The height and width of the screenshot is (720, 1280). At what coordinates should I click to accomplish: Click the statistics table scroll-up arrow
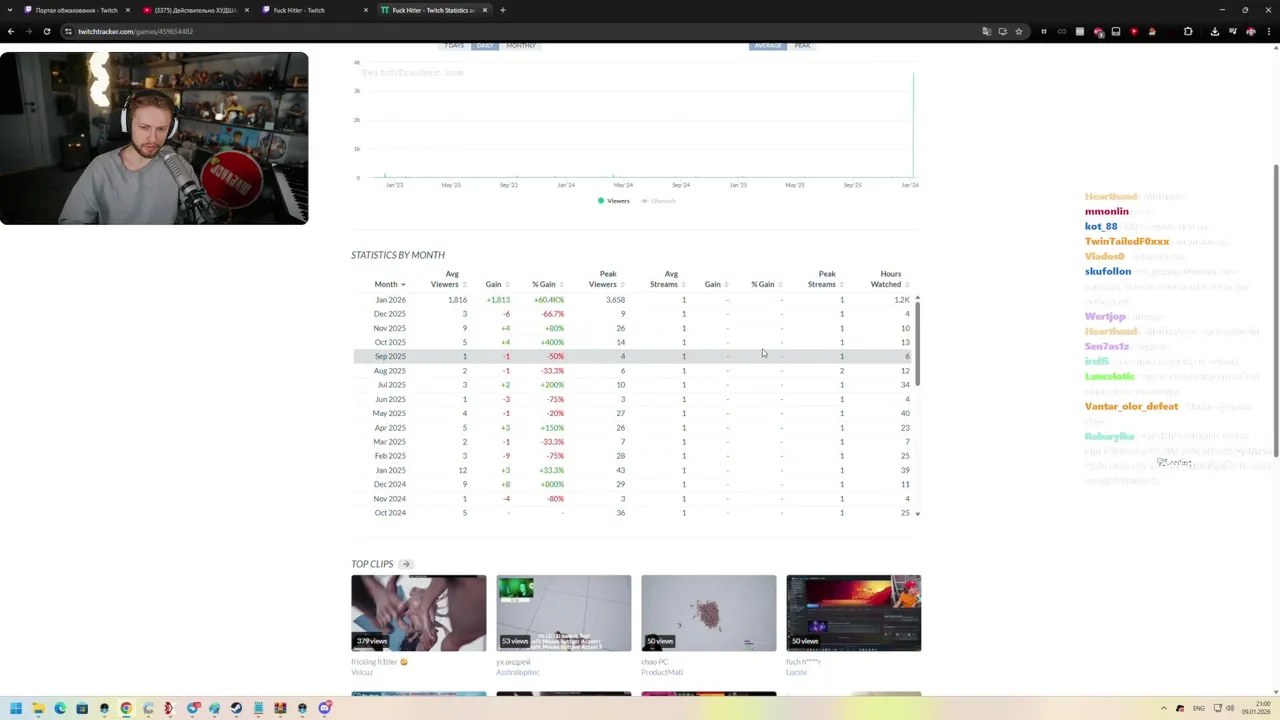tap(917, 298)
